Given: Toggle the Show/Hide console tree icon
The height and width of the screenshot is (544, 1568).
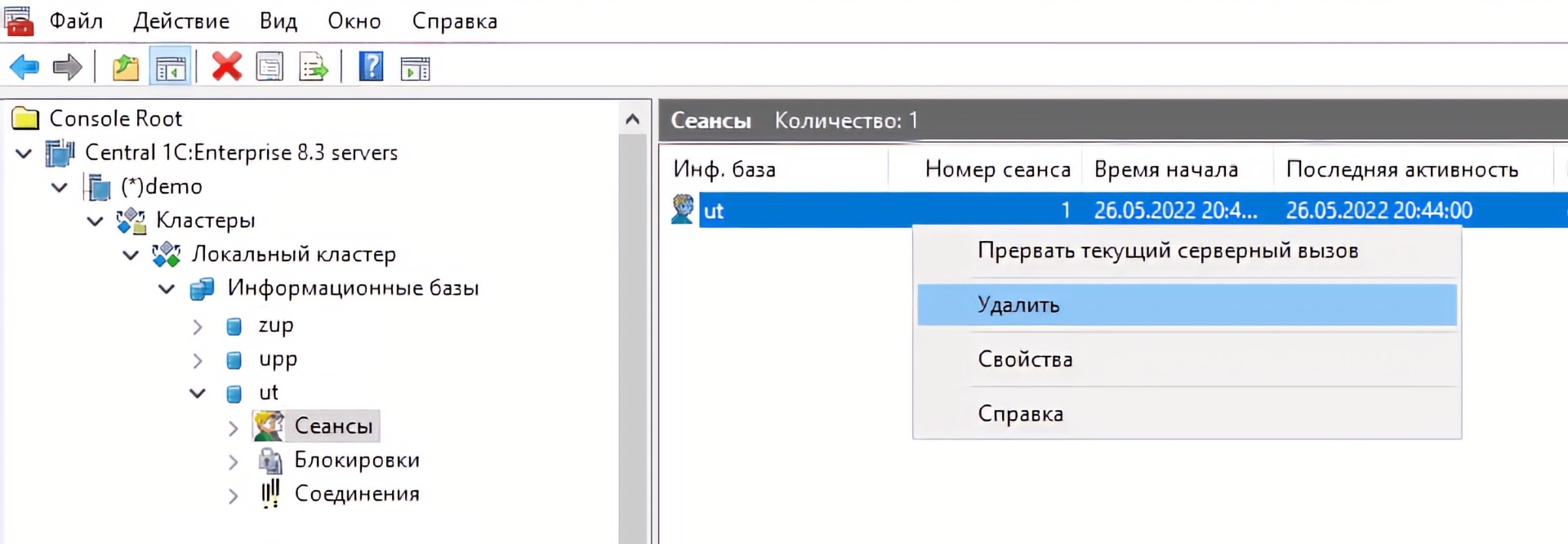Looking at the screenshot, I should pos(171,68).
